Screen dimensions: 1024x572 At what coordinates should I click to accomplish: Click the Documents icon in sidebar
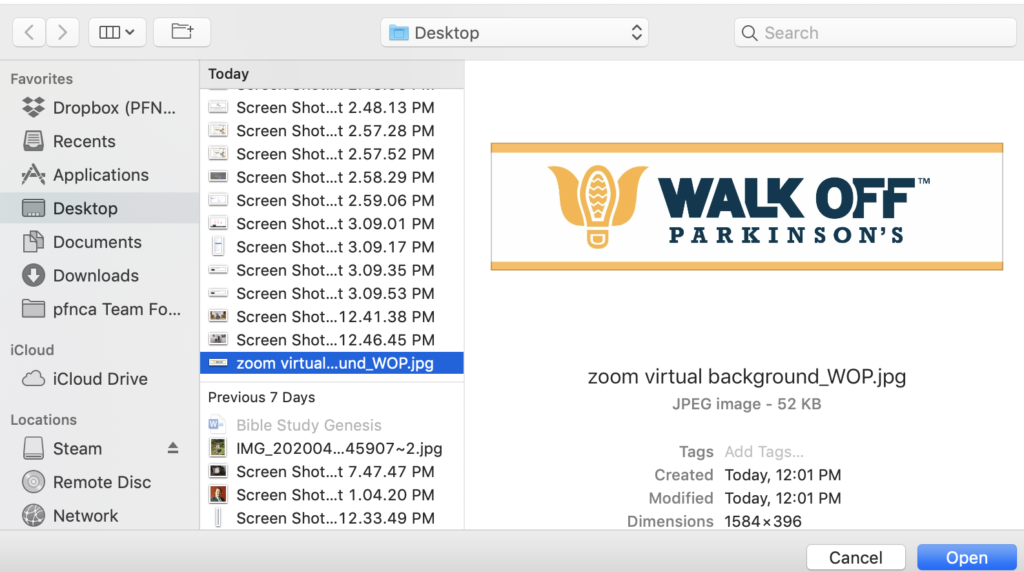coord(33,242)
